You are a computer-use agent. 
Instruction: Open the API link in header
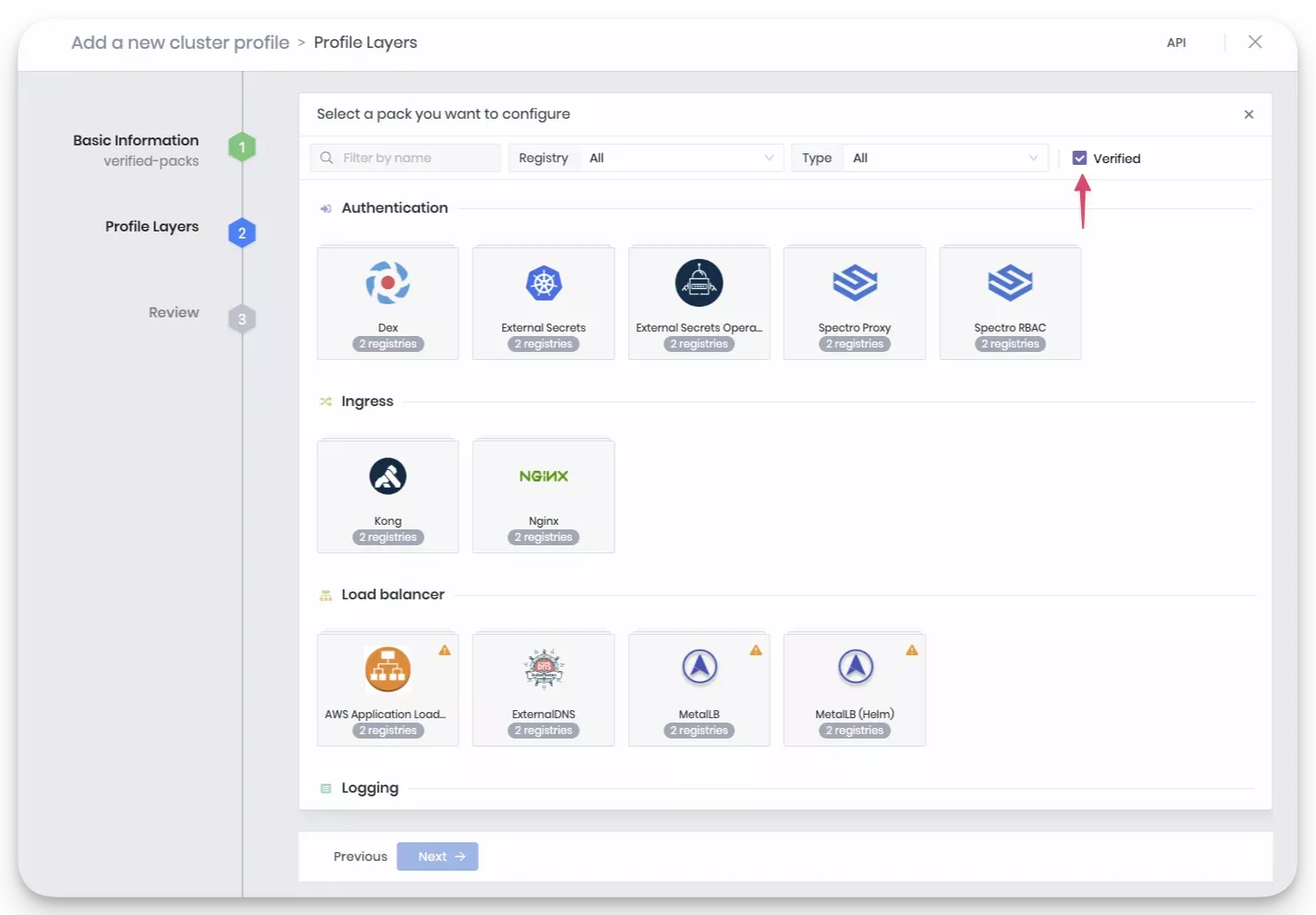1176,43
